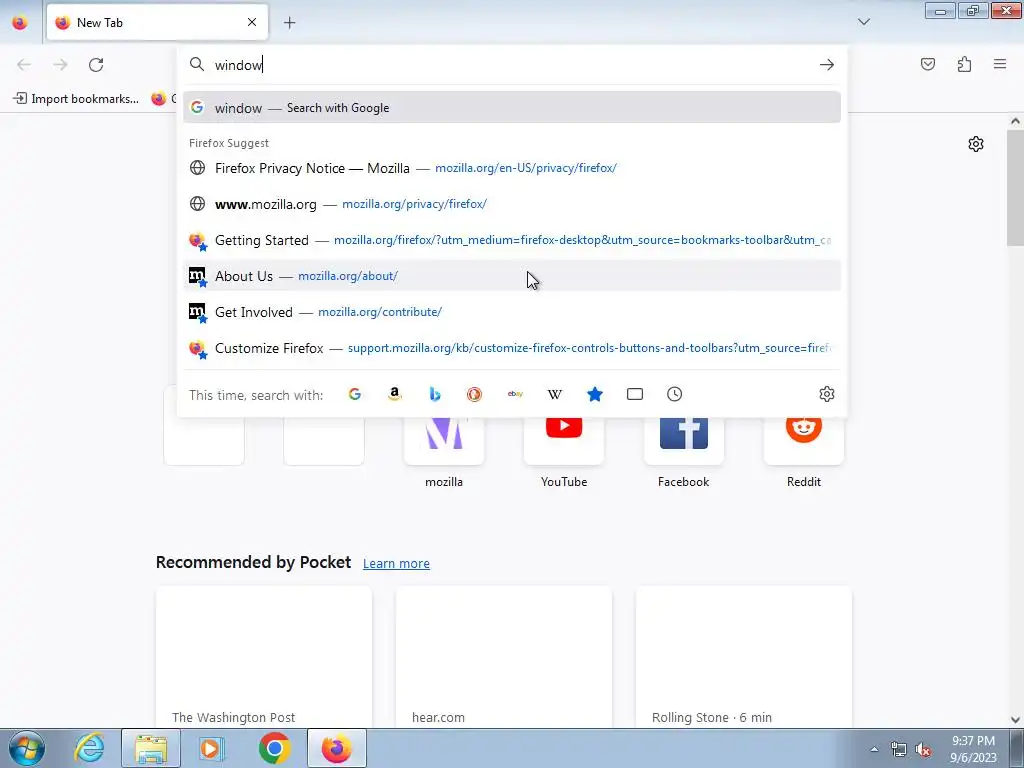Click the Go arrow in address bar
The image size is (1024, 768).
click(x=827, y=65)
